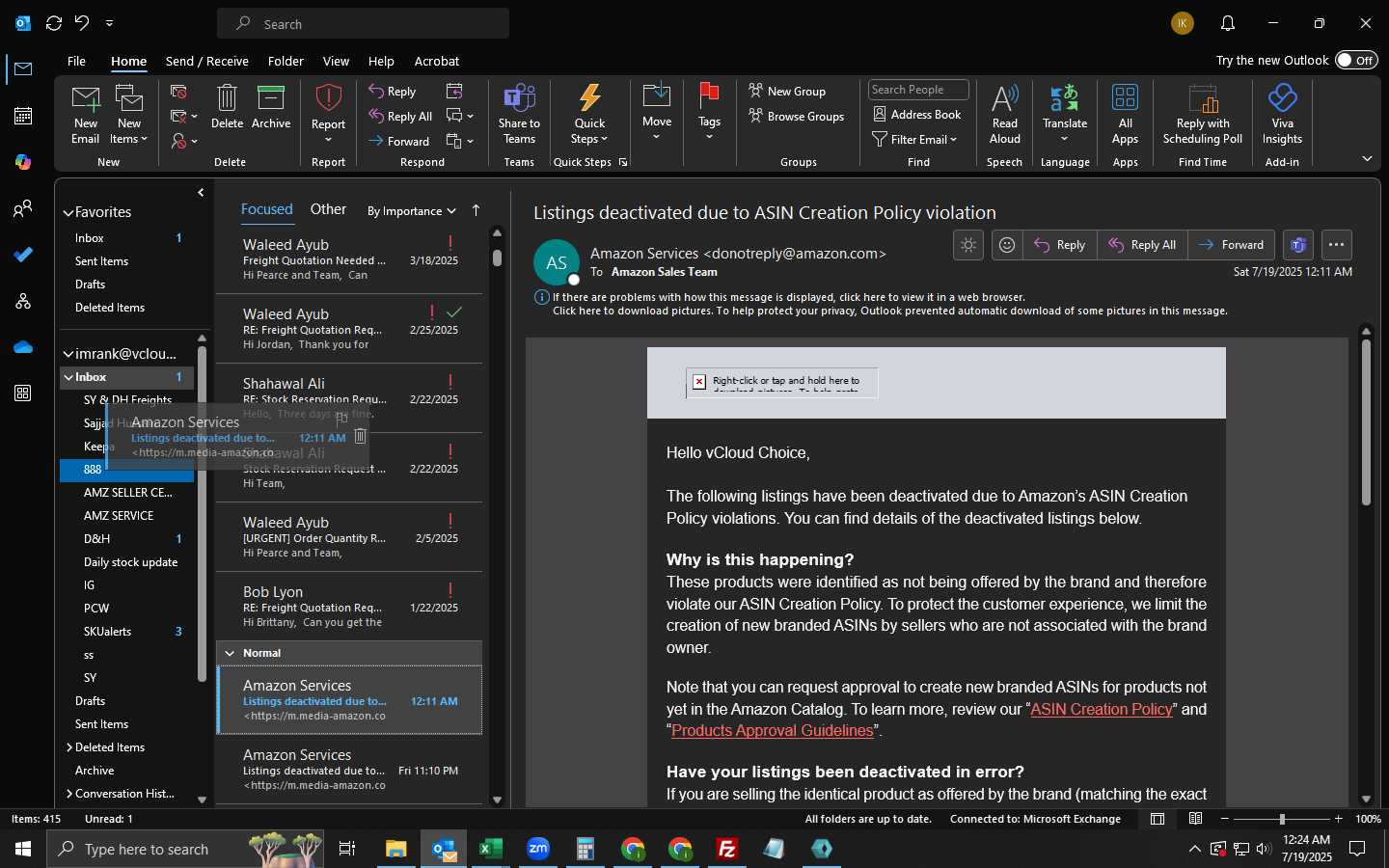Image resolution: width=1389 pixels, height=868 pixels.
Task: Click the Delete trash icon in ribbon
Action: click(227, 98)
